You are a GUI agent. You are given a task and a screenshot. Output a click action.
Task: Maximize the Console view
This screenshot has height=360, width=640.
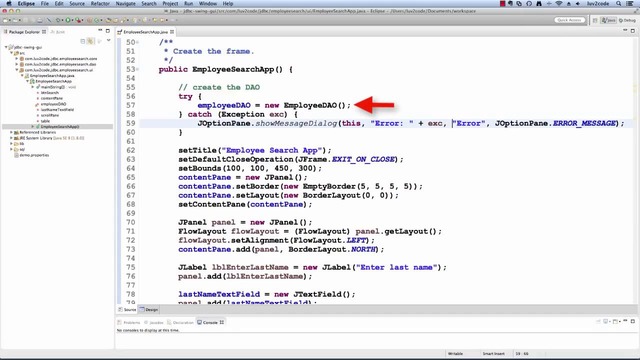point(633,321)
